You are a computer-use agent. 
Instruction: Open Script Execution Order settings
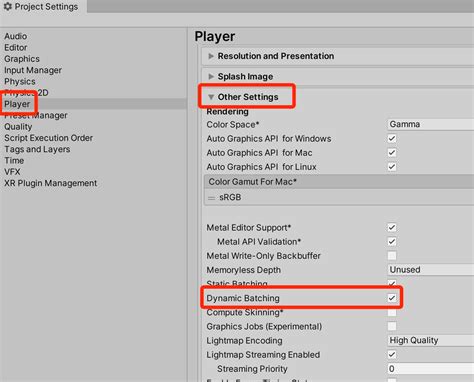pos(48,138)
